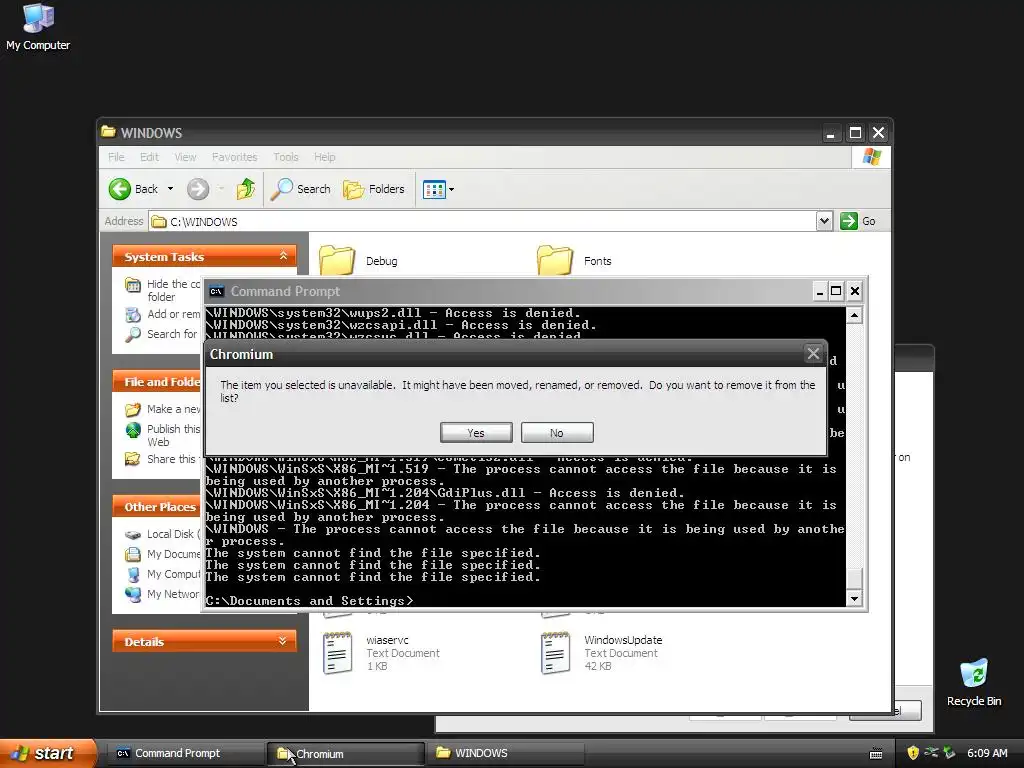Screen dimensions: 1024x768
Task: Collapse the System Tasks panel
Action: point(283,256)
